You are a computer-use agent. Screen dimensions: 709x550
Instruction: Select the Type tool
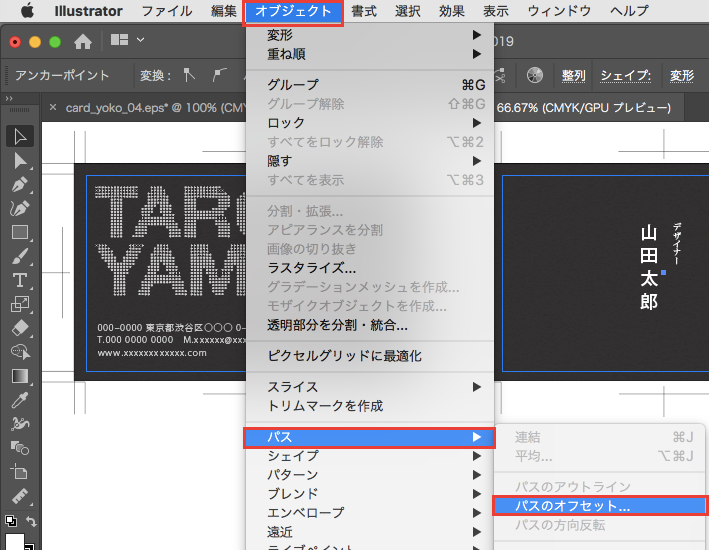19,280
